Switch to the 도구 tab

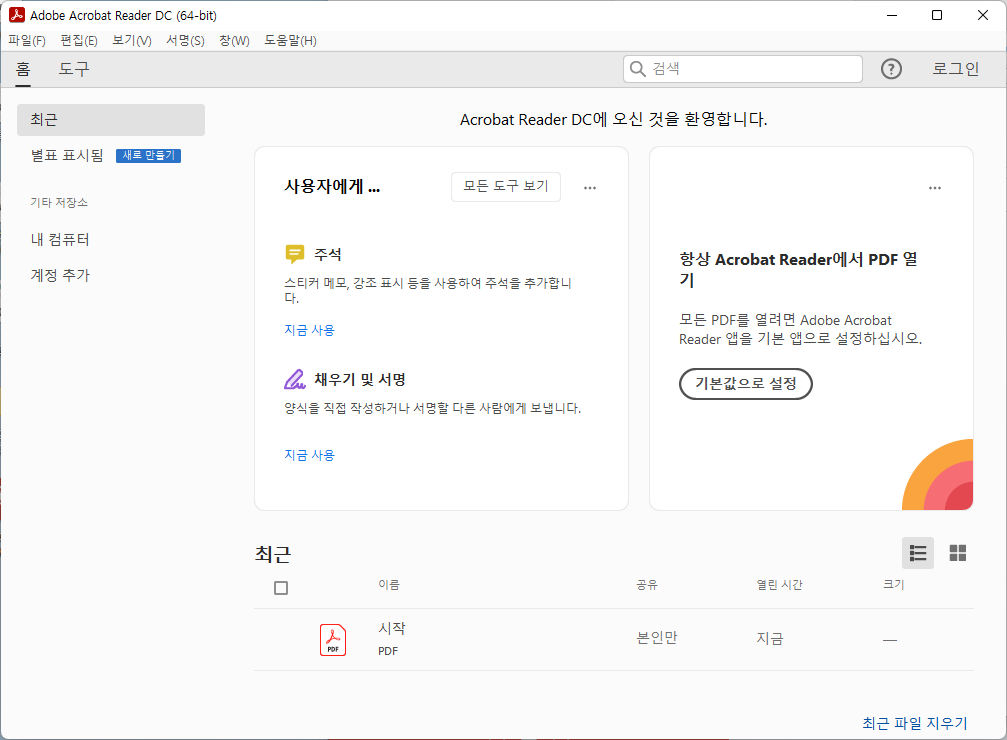point(74,69)
